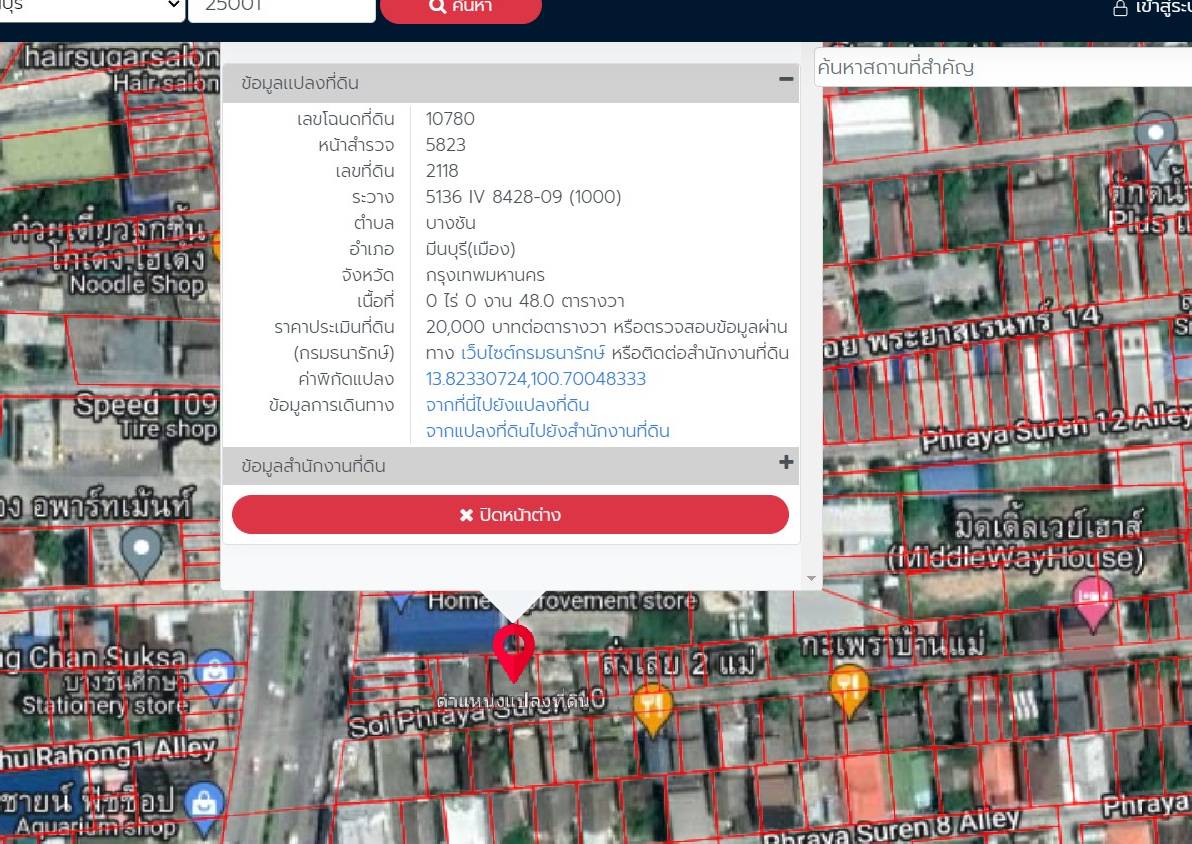The image size is (1192, 844).
Task: Click the ค้นหาสถานที่สำคัญ place search field
Action: 1003,68
